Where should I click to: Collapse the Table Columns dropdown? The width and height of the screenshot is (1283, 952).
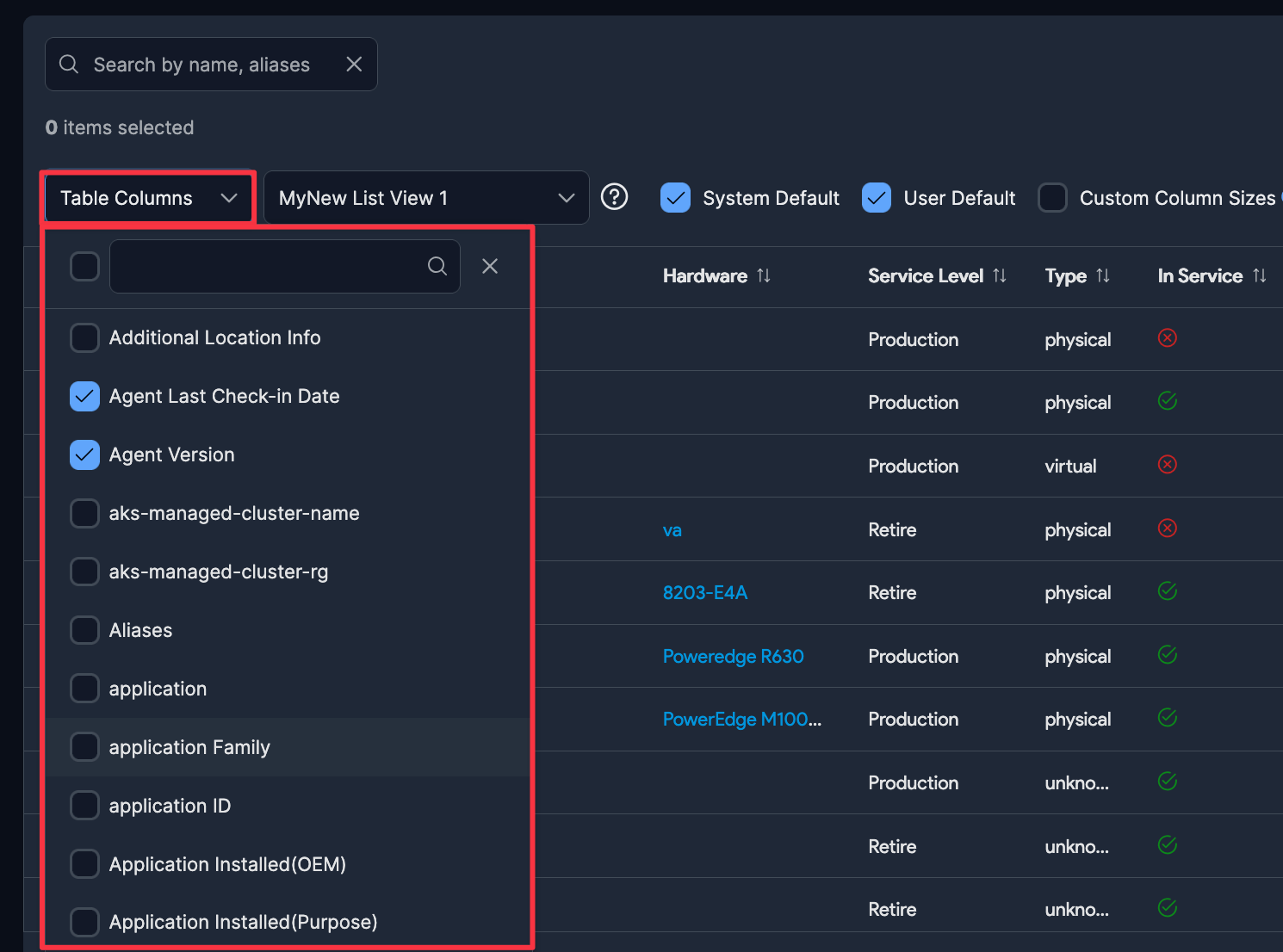[x=148, y=198]
